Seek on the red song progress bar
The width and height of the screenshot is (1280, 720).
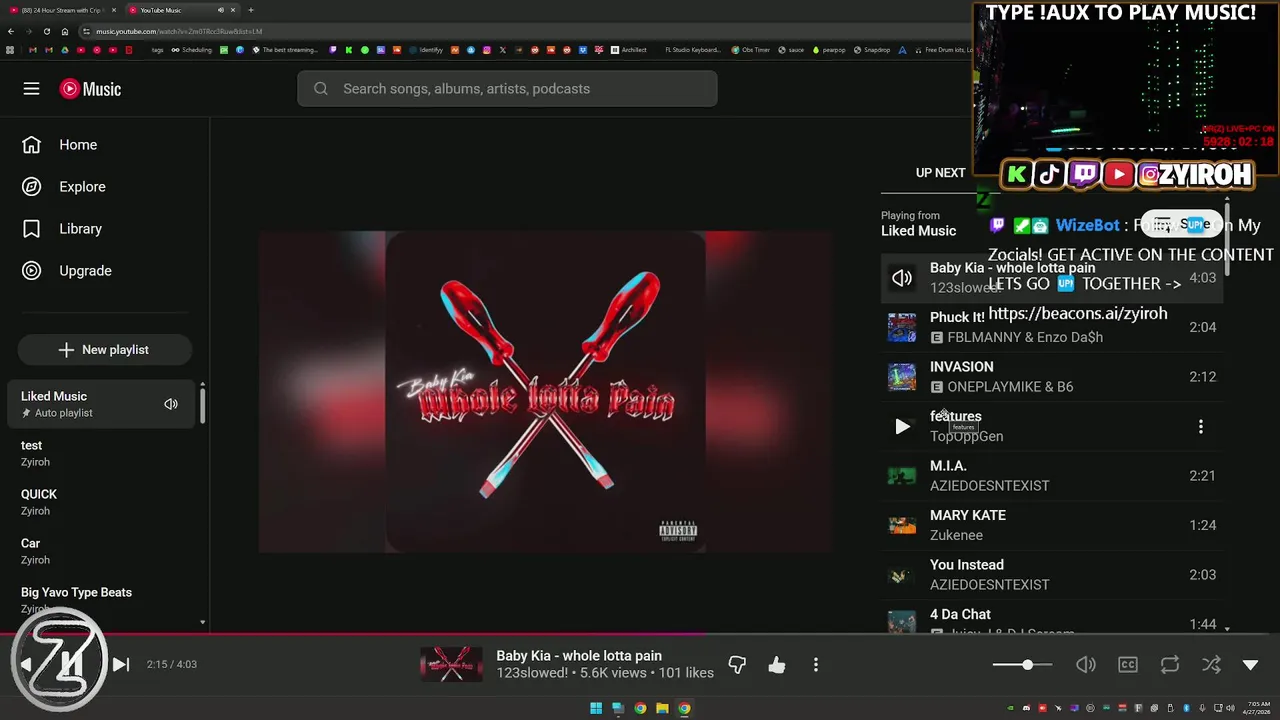(640, 633)
